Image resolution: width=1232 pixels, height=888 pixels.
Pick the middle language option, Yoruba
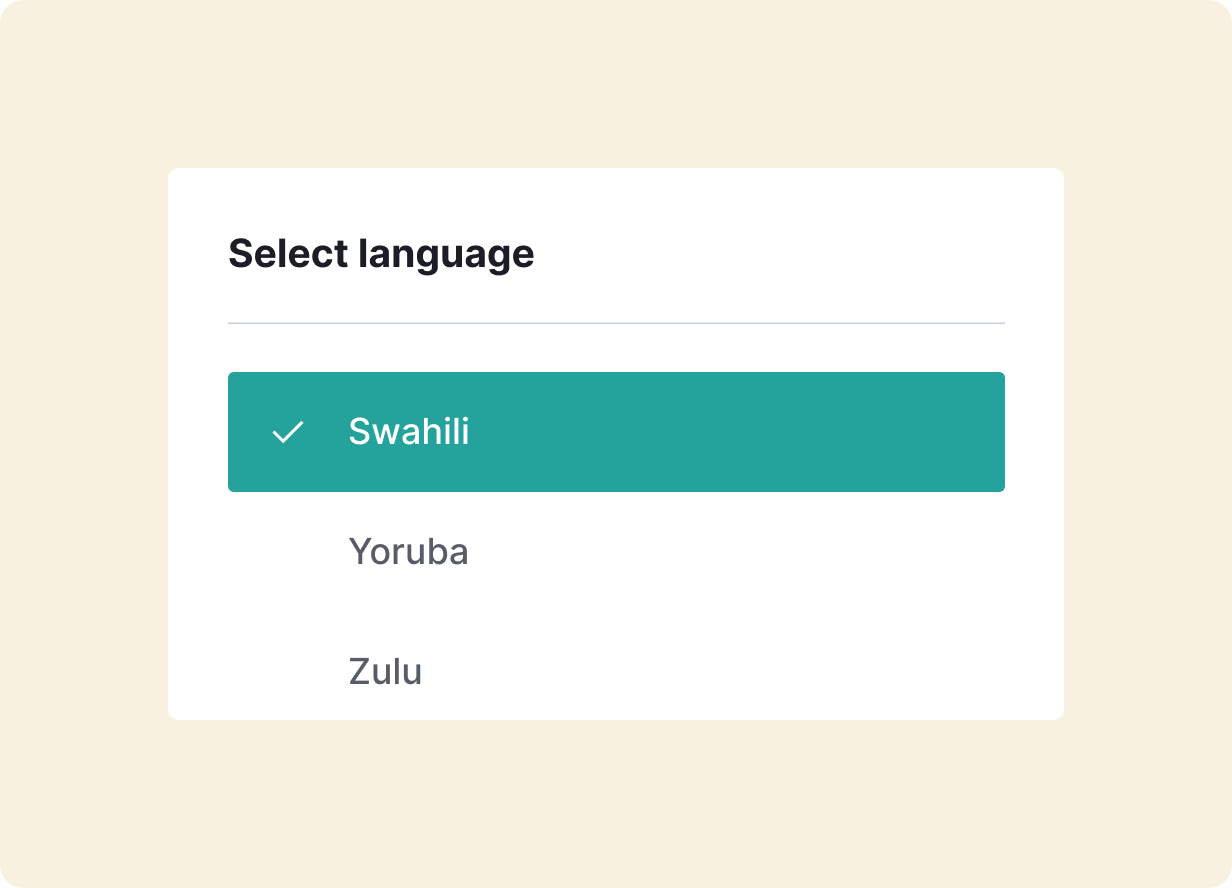(x=408, y=552)
